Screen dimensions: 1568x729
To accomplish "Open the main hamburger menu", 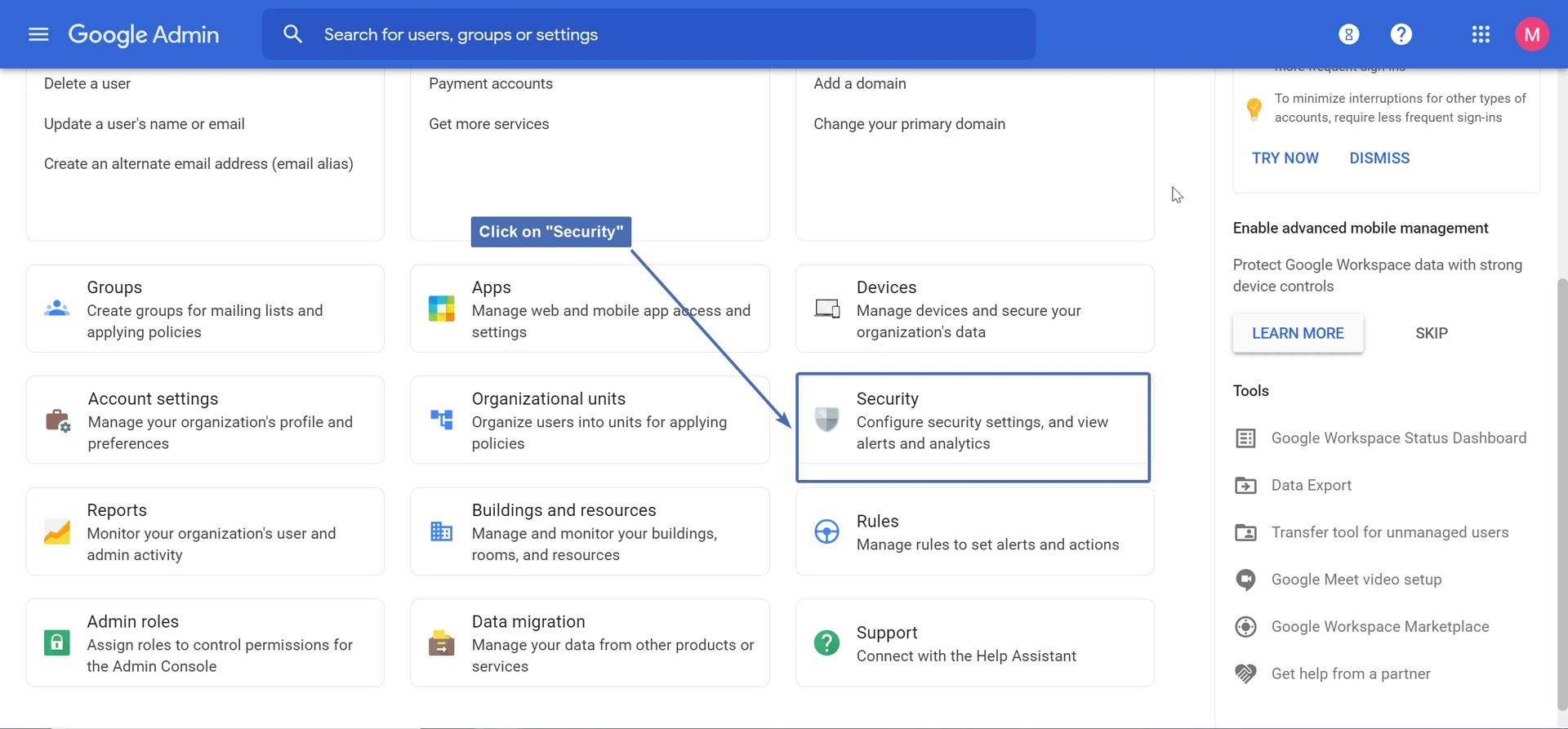I will (38, 34).
